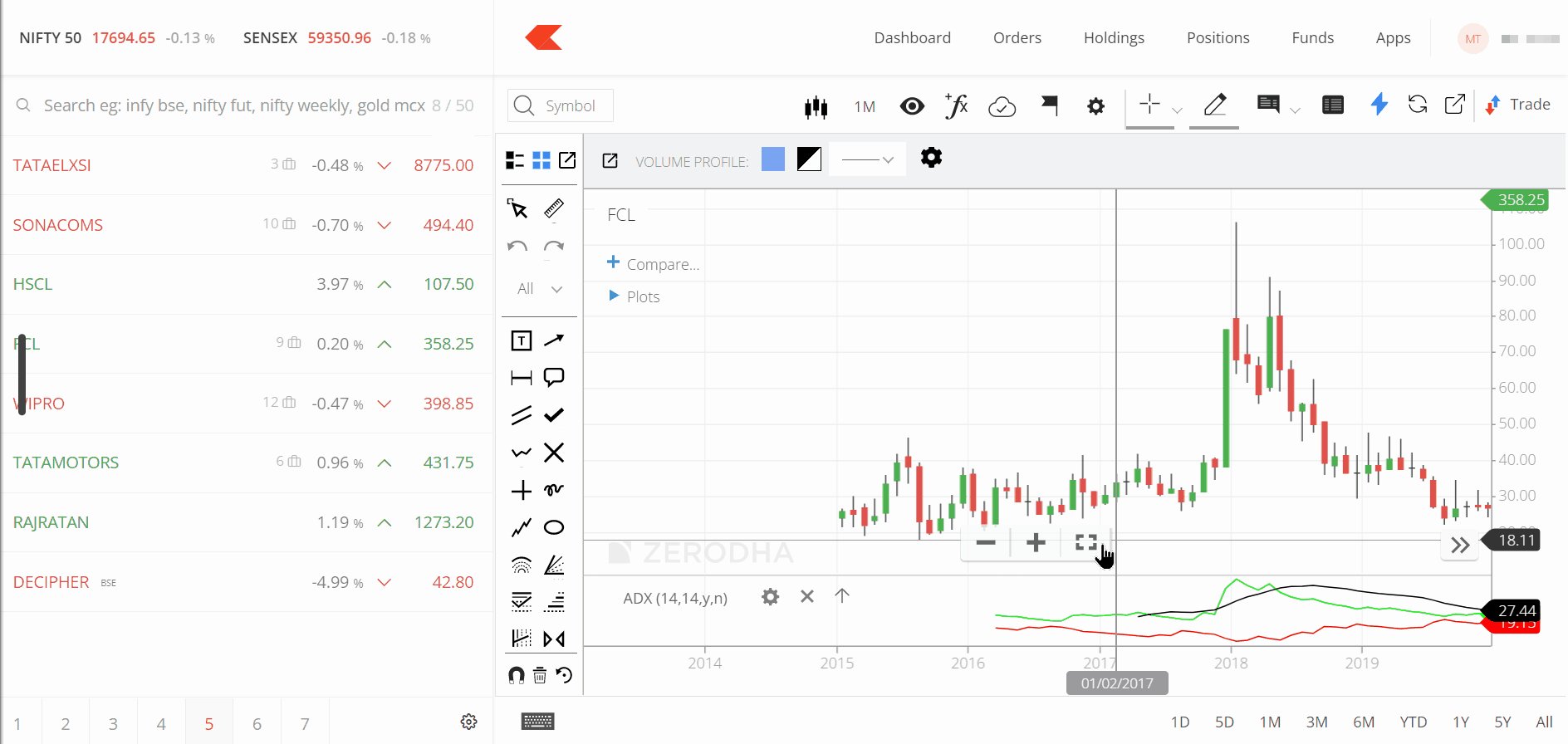Select the pencil draw tool
The image size is (1568, 744).
(1214, 105)
